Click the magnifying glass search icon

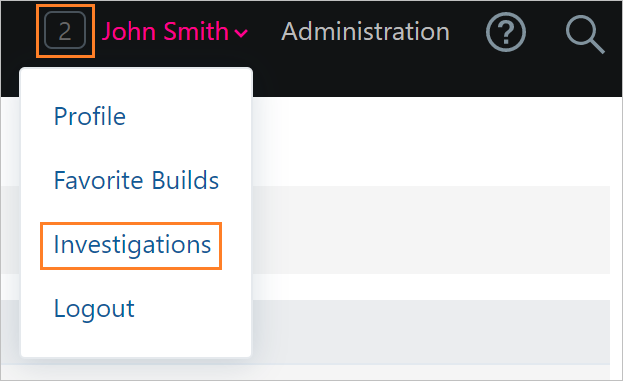pyautogui.click(x=585, y=34)
